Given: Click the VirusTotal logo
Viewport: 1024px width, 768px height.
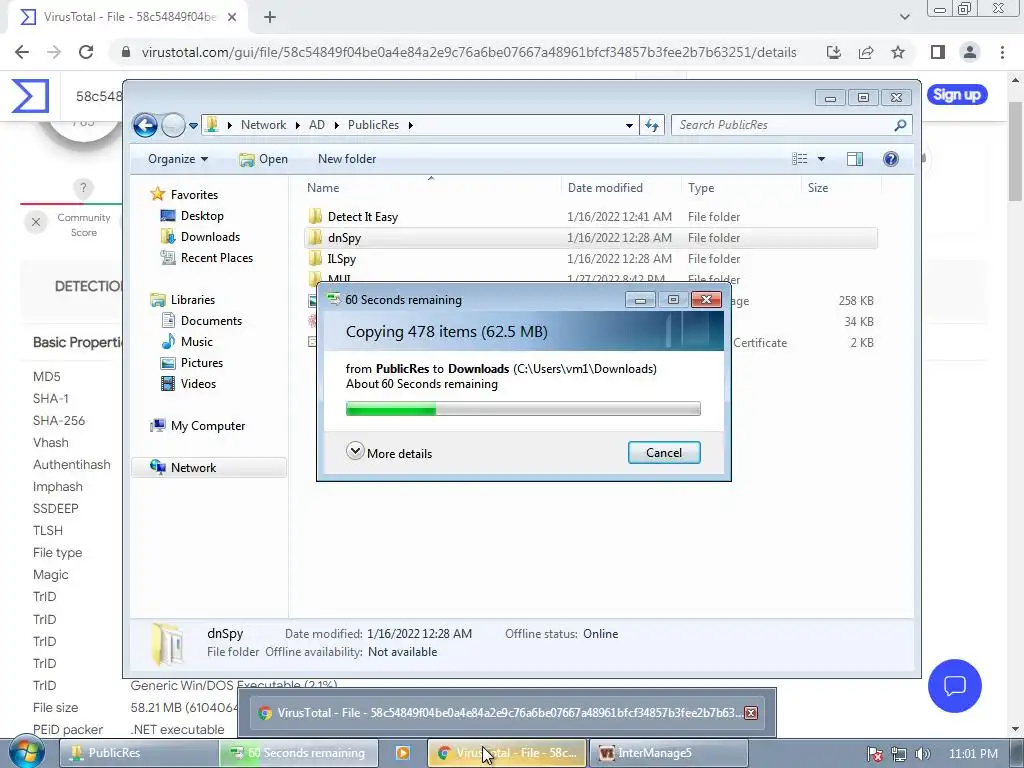Looking at the screenshot, I should click(x=30, y=96).
